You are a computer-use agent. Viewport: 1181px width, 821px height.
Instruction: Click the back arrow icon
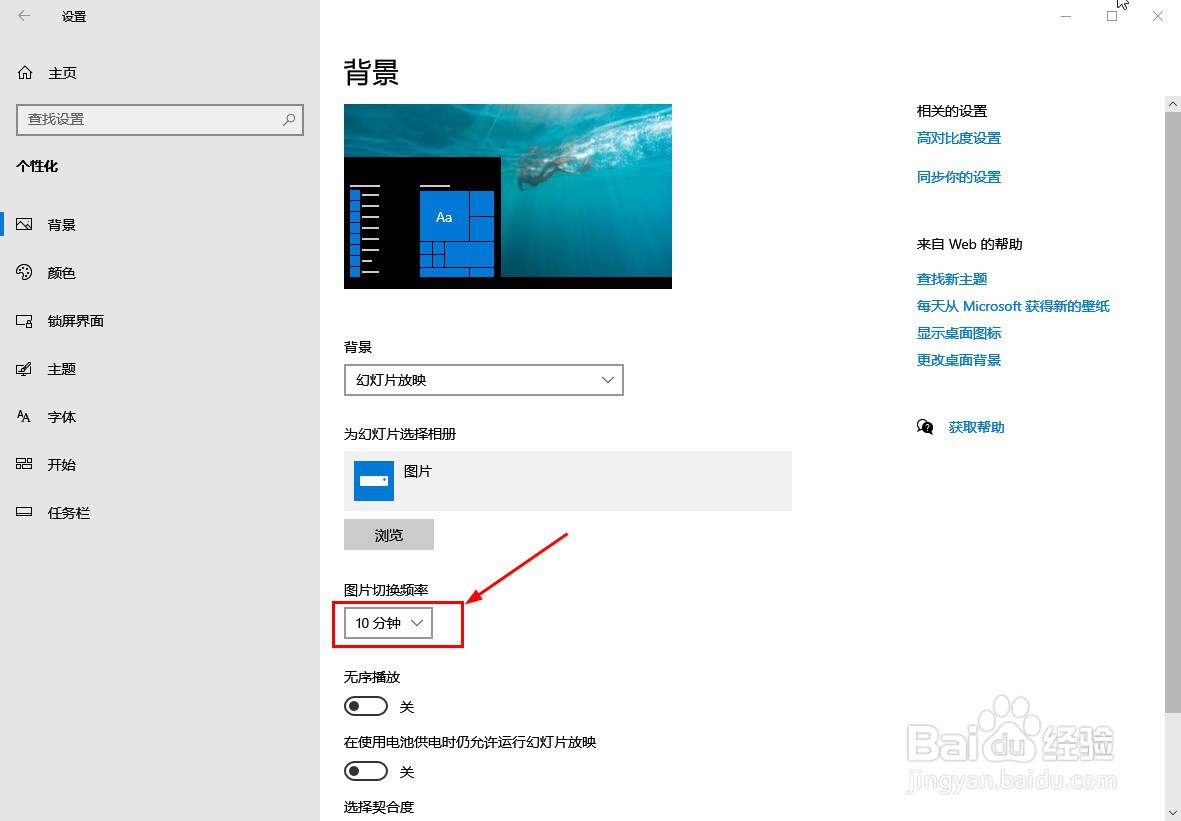coord(24,16)
